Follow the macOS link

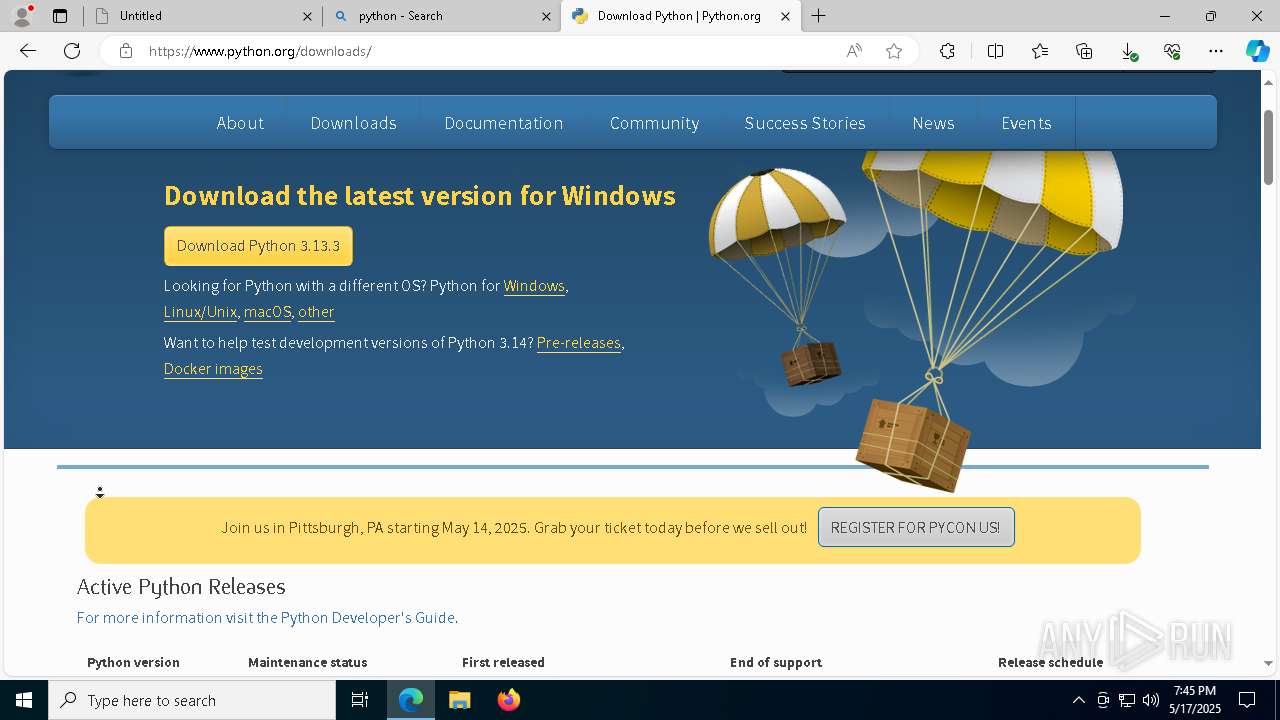tap(267, 312)
